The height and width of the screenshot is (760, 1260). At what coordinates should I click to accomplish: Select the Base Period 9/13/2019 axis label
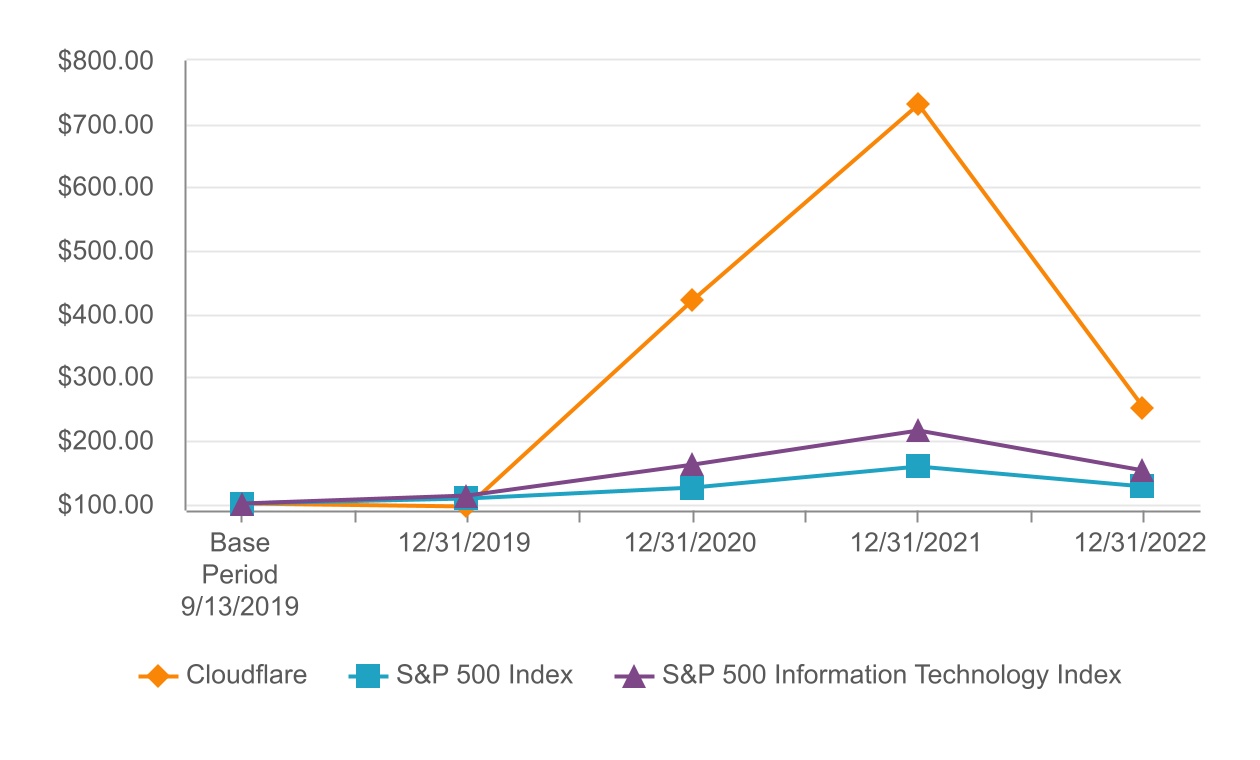click(240, 575)
